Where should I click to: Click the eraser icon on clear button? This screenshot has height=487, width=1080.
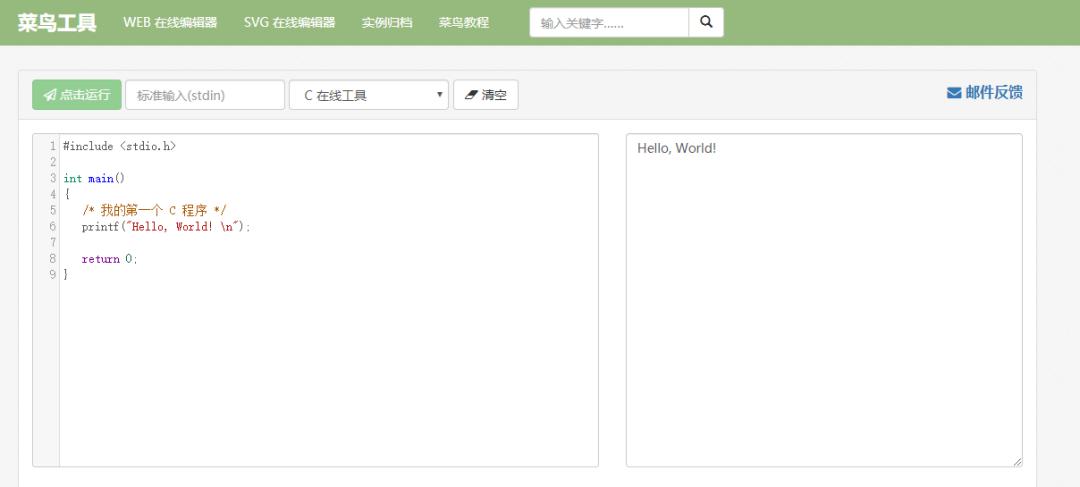pos(471,95)
